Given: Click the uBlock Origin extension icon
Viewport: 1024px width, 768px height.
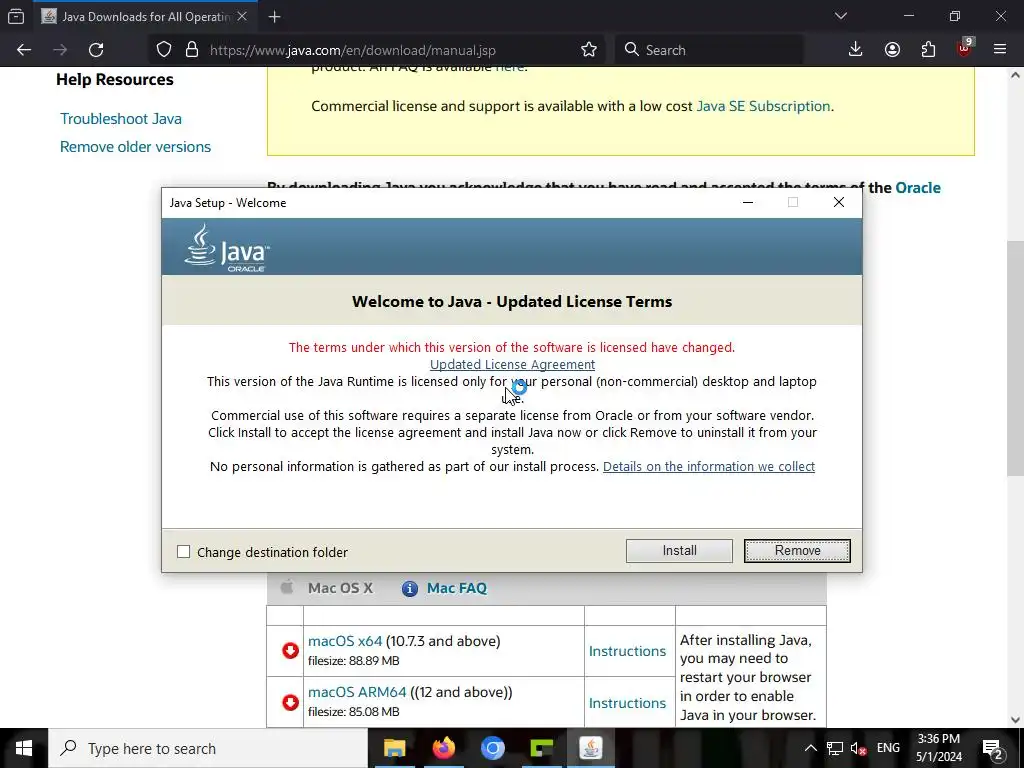Looking at the screenshot, I should (965, 48).
